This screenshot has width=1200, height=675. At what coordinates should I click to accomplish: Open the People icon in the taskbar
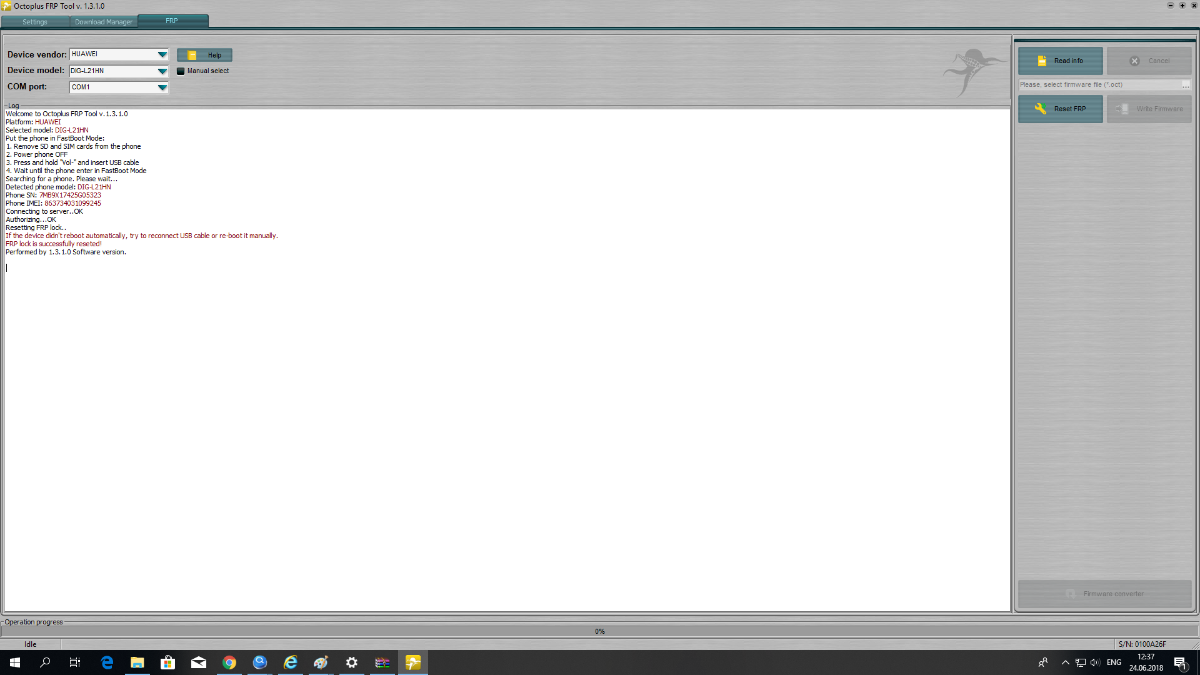click(1043, 662)
